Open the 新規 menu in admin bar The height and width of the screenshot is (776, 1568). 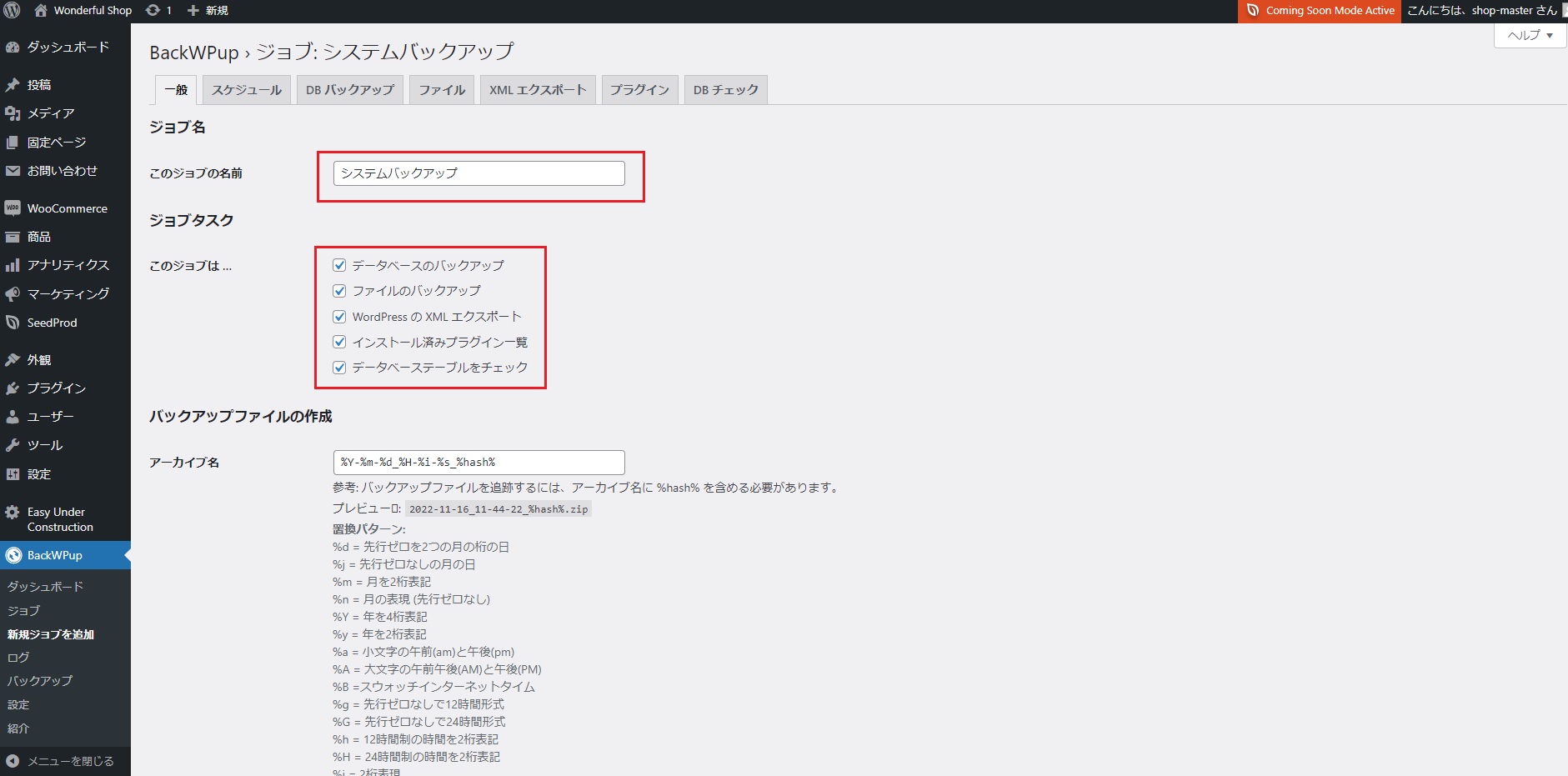208,10
